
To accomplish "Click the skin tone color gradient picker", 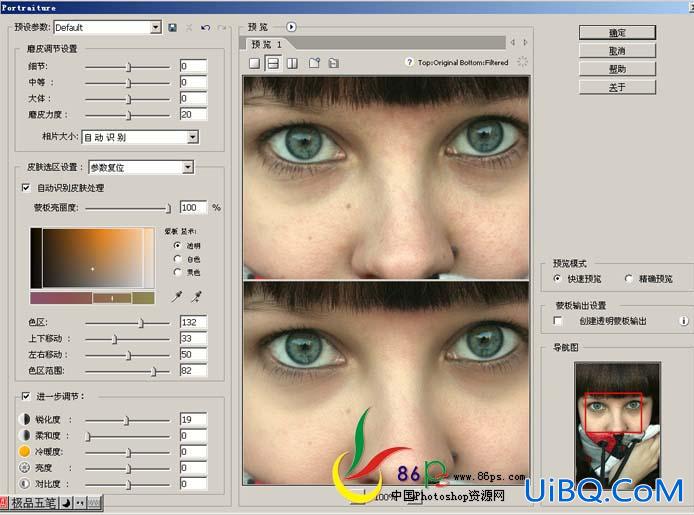I will (92, 258).
